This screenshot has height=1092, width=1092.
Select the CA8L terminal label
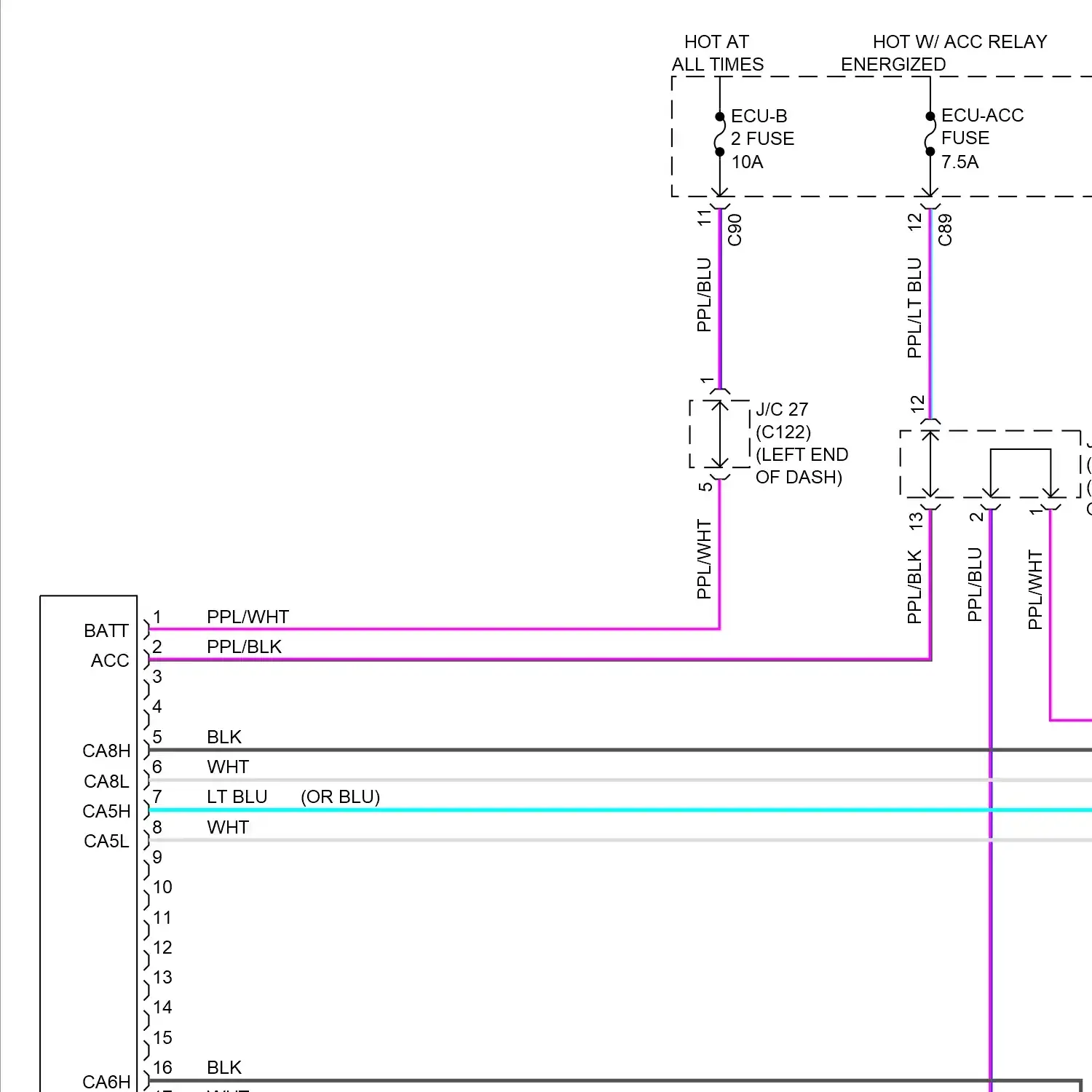coord(106,781)
